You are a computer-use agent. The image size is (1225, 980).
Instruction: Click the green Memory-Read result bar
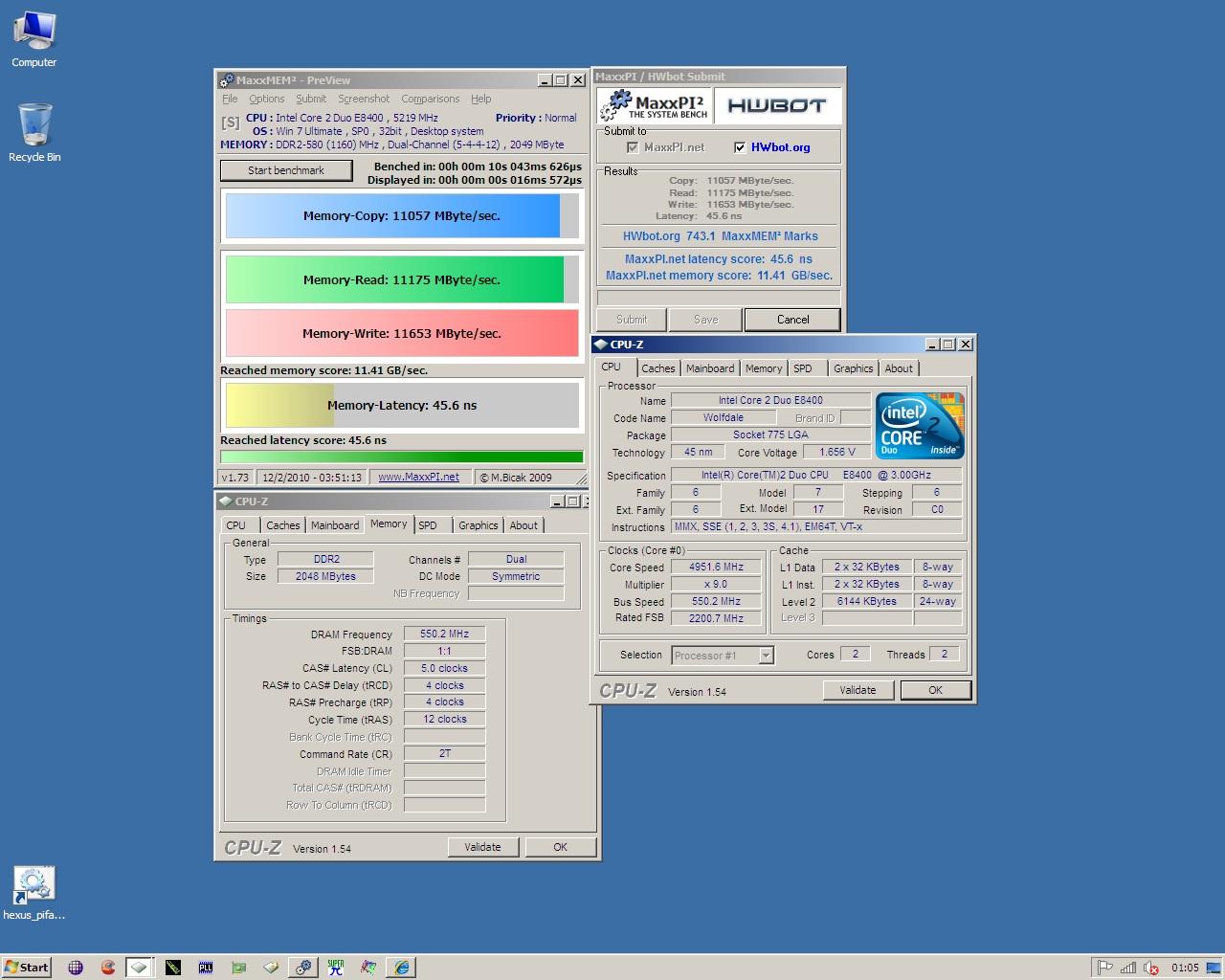tap(402, 280)
